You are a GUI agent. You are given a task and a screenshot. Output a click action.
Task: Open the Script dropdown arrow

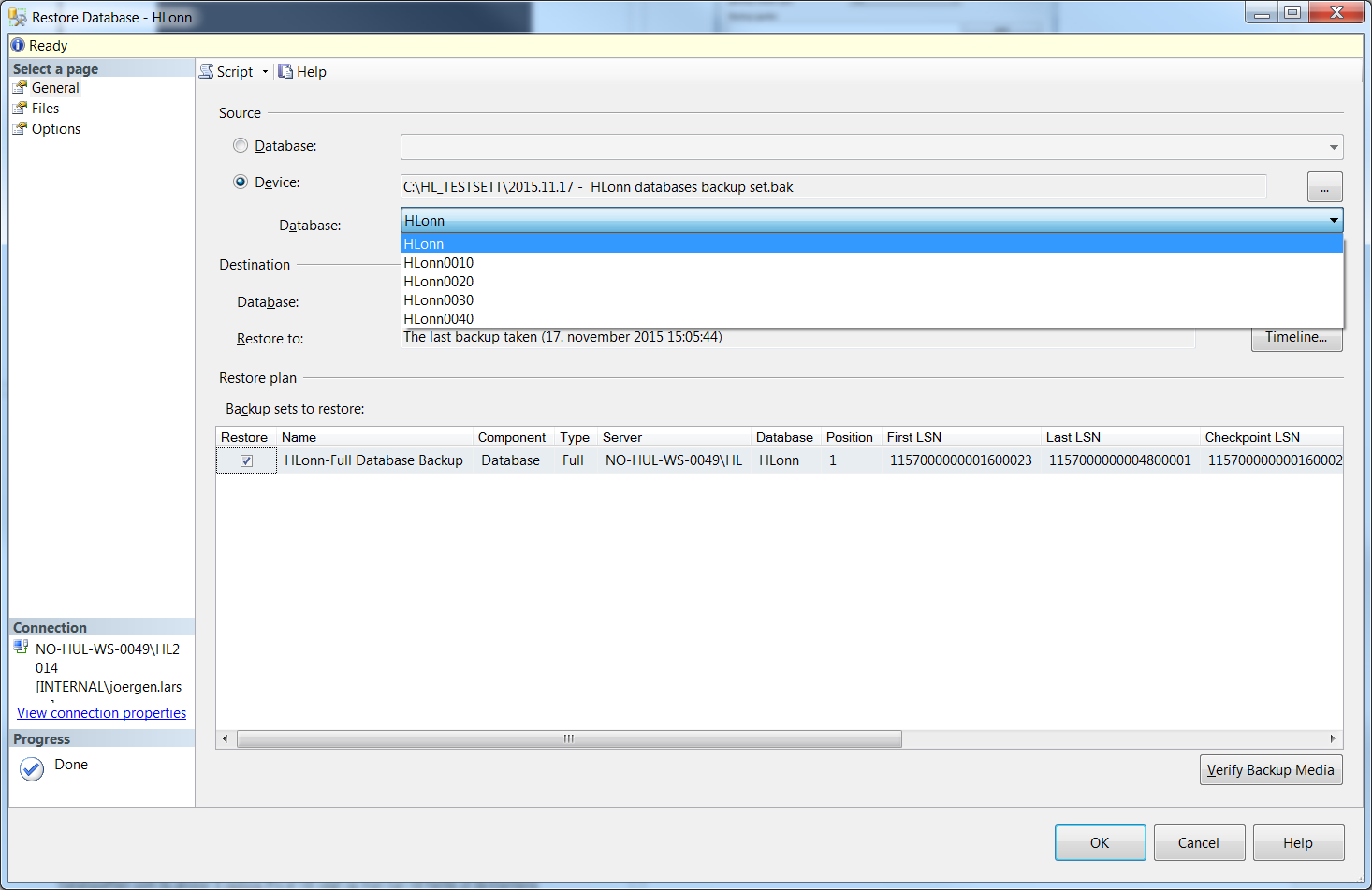(265, 72)
